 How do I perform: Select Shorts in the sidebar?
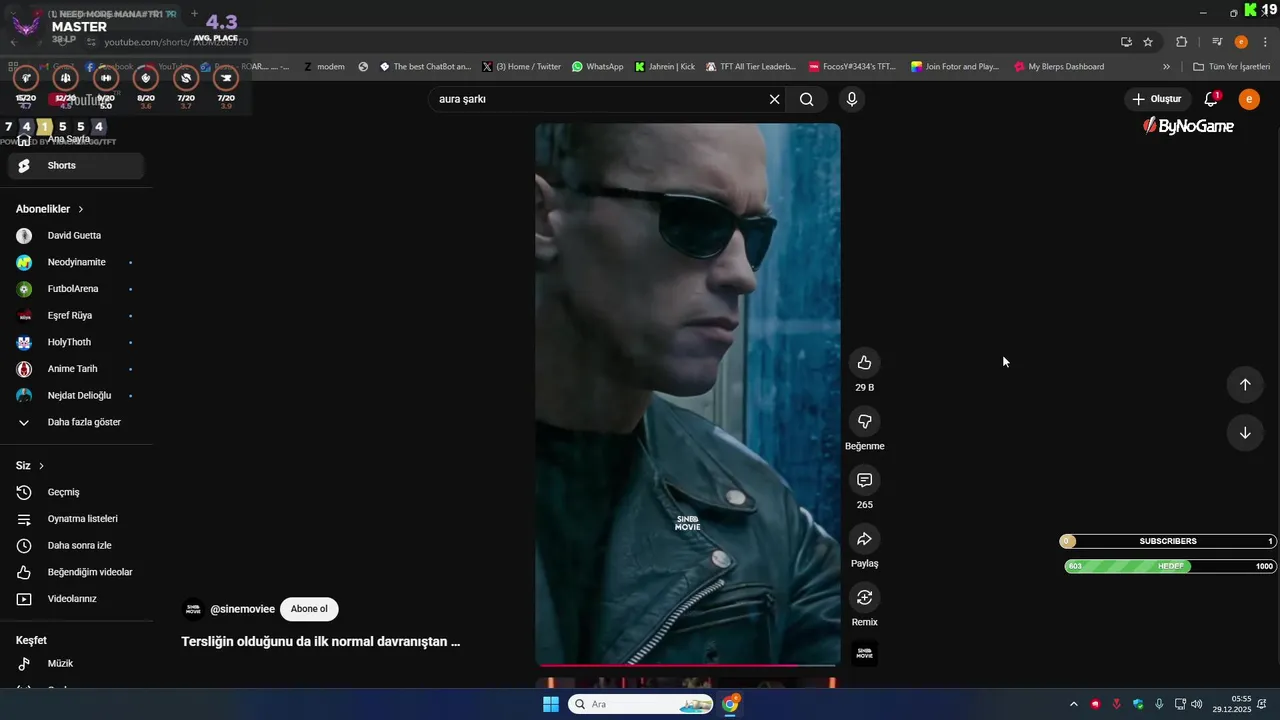76,166
